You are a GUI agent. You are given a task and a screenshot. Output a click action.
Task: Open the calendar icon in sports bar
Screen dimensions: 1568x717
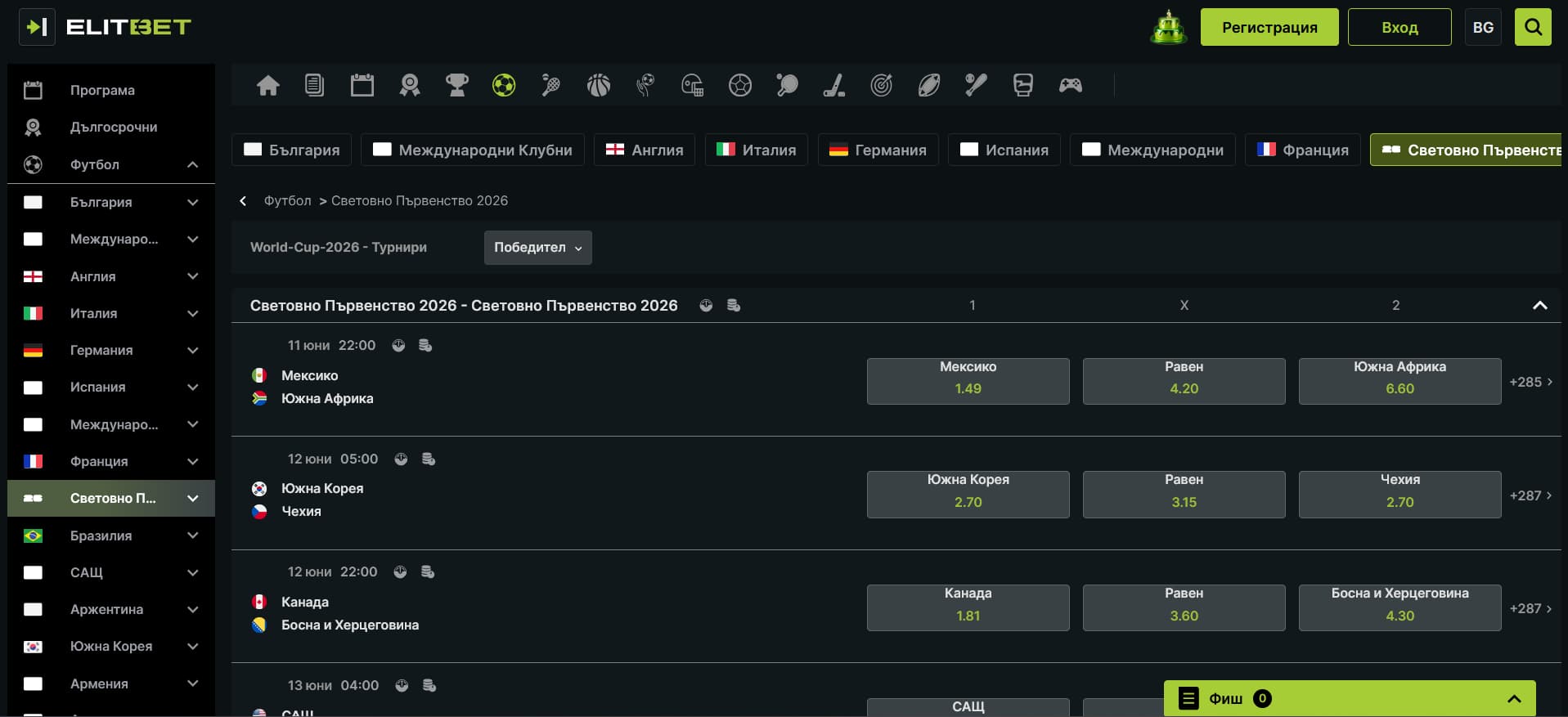(362, 85)
